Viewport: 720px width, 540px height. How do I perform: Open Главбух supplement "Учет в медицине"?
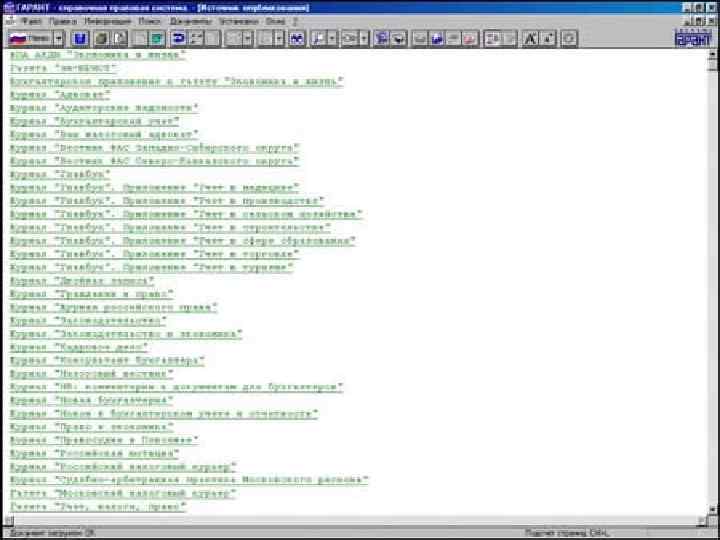pos(155,188)
